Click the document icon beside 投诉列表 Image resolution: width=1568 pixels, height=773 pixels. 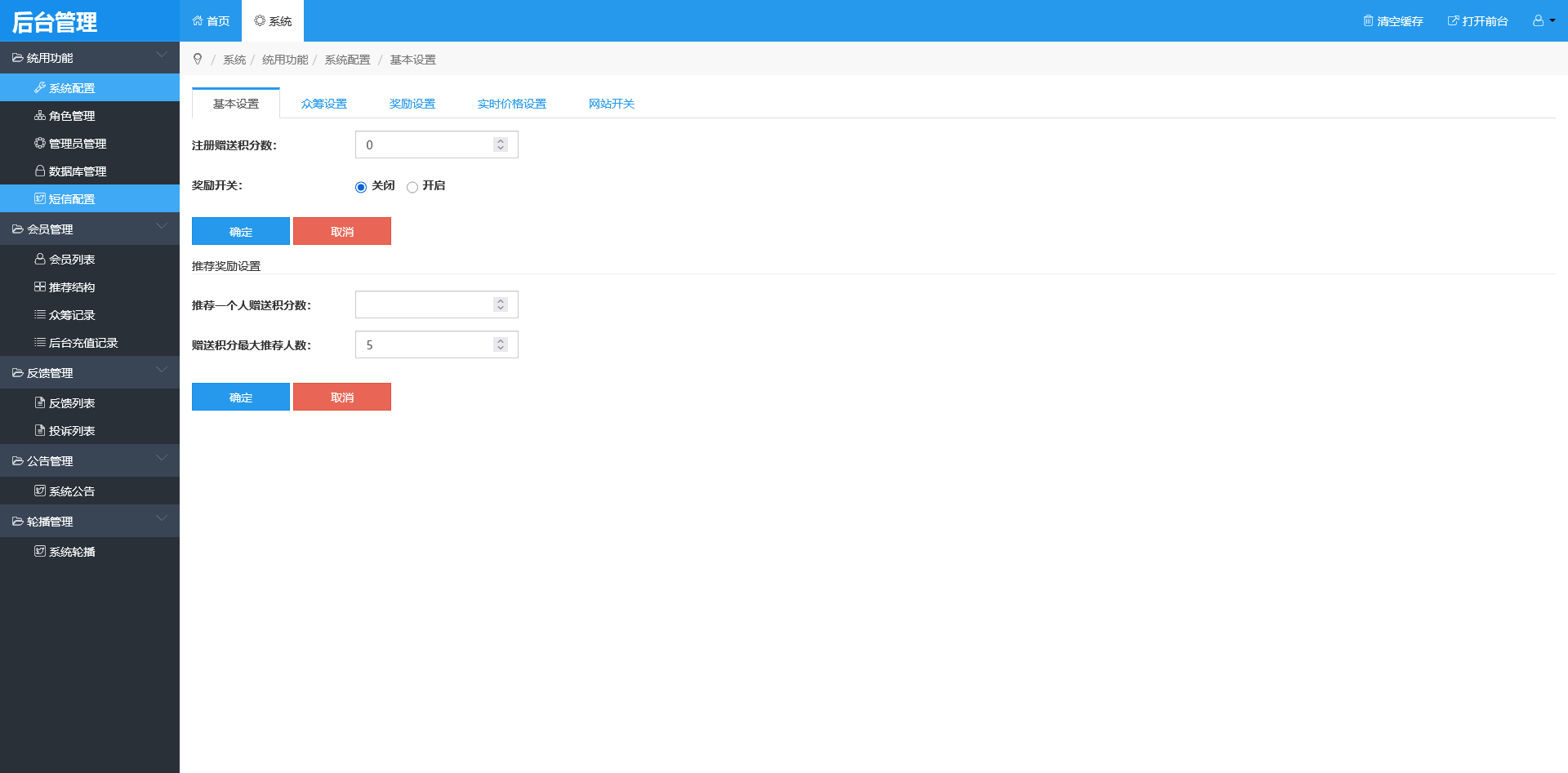(40, 430)
